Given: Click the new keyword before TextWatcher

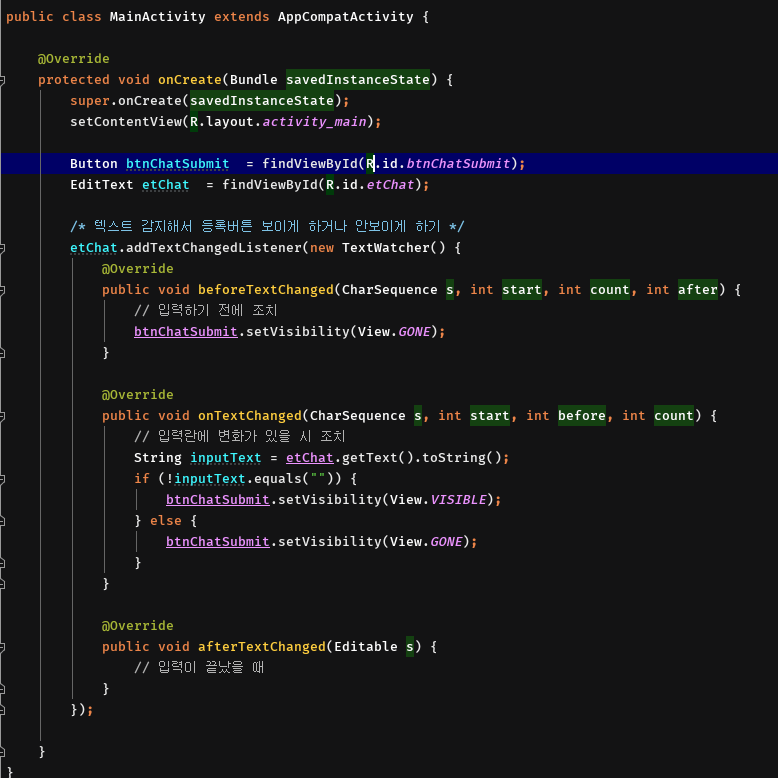Looking at the screenshot, I should [322, 248].
